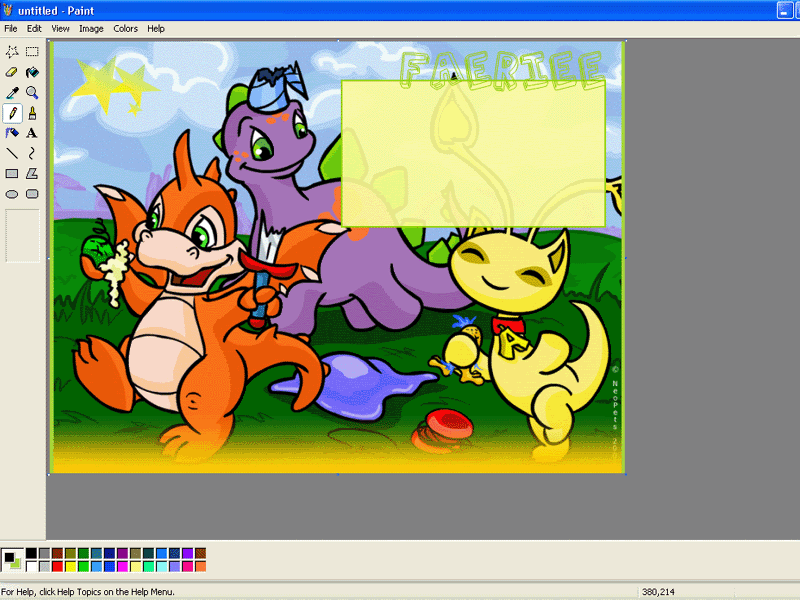This screenshot has height=600, width=800.
Task: Pick the white color swatch
Action: click(32, 566)
